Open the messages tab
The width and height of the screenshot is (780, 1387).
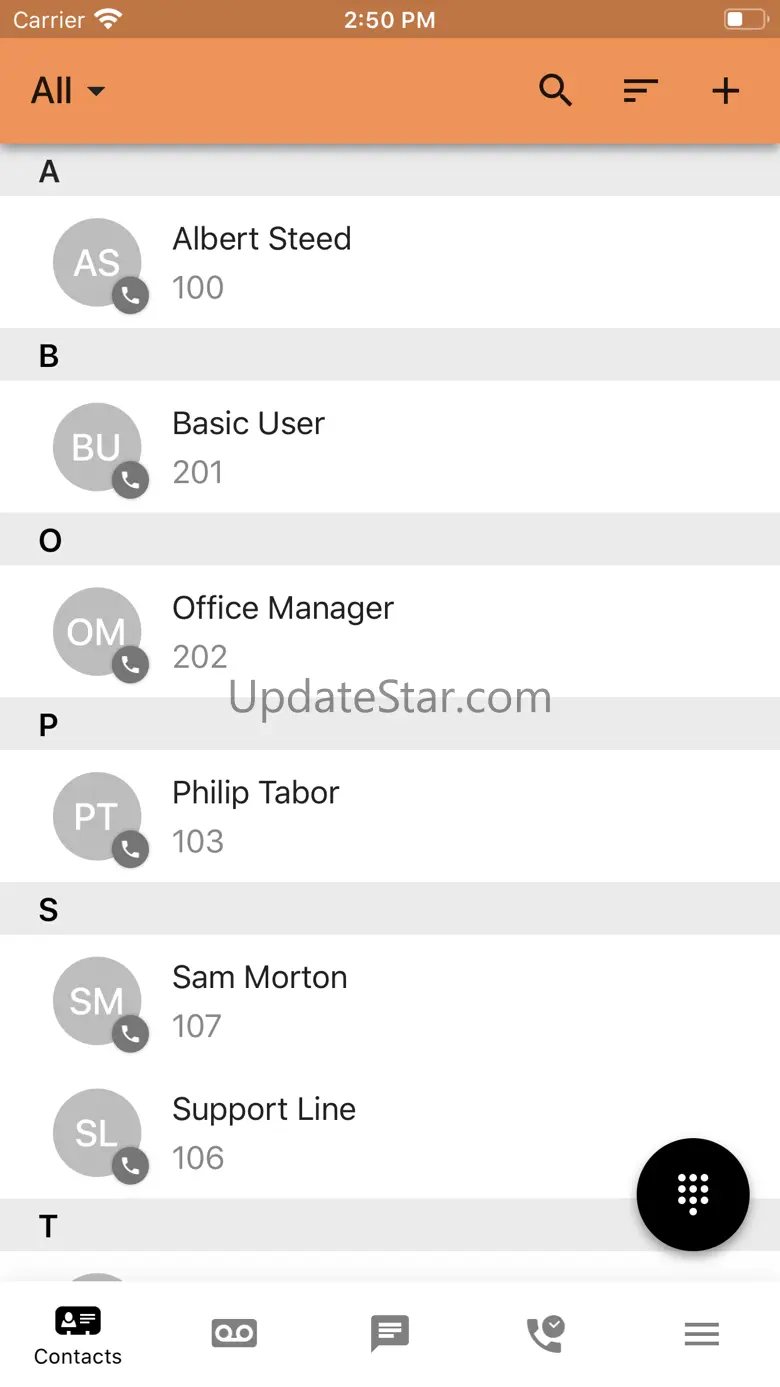[390, 1333]
